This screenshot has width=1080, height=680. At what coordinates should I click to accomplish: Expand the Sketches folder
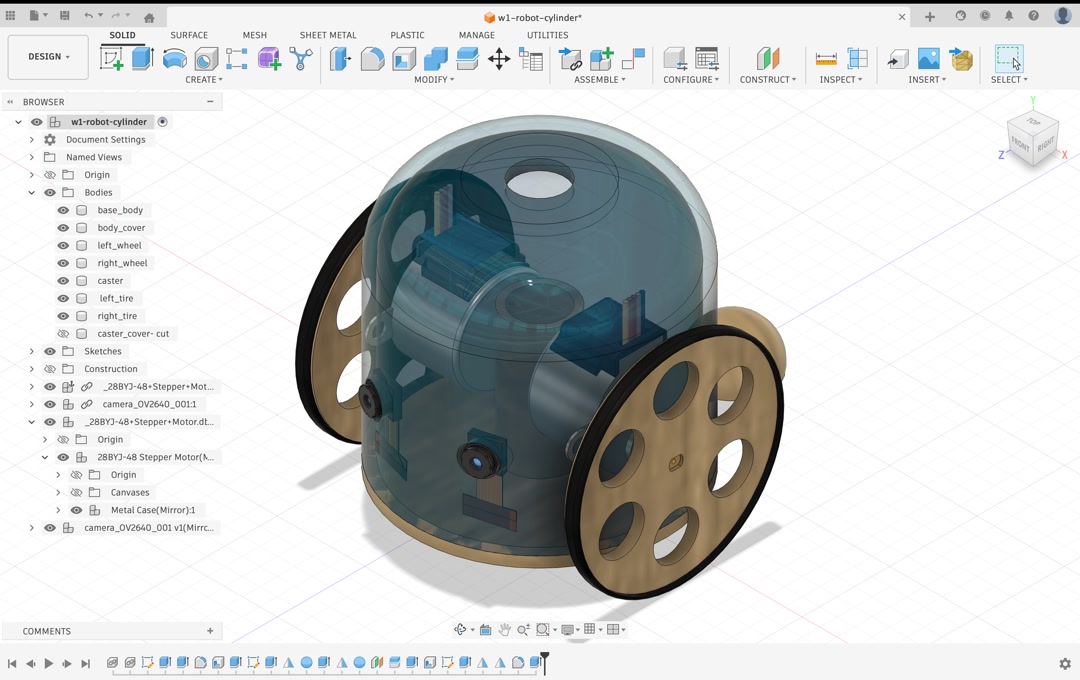tap(32, 351)
